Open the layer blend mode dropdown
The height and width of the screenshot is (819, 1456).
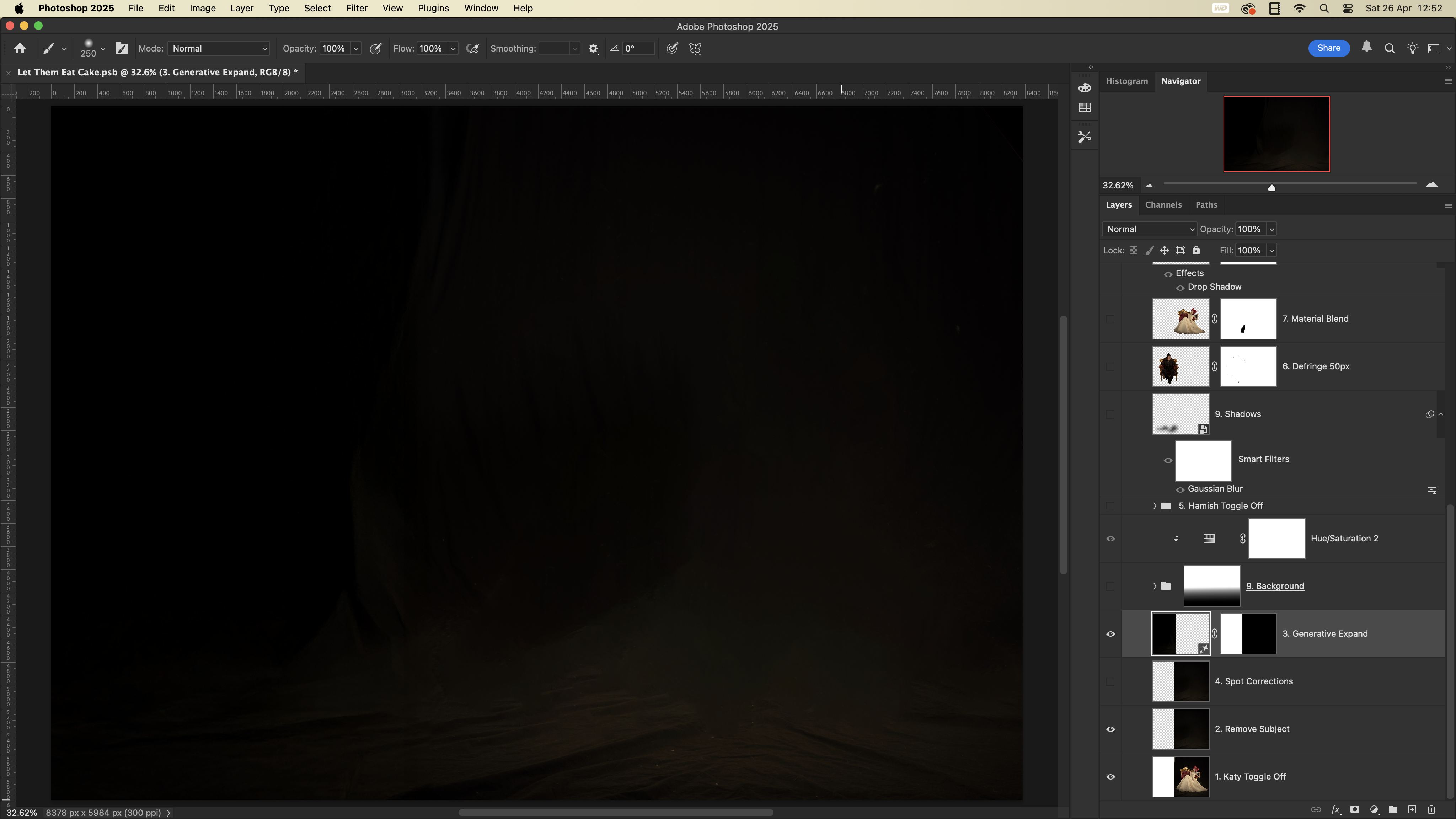pyautogui.click(x=1149, y=229)
